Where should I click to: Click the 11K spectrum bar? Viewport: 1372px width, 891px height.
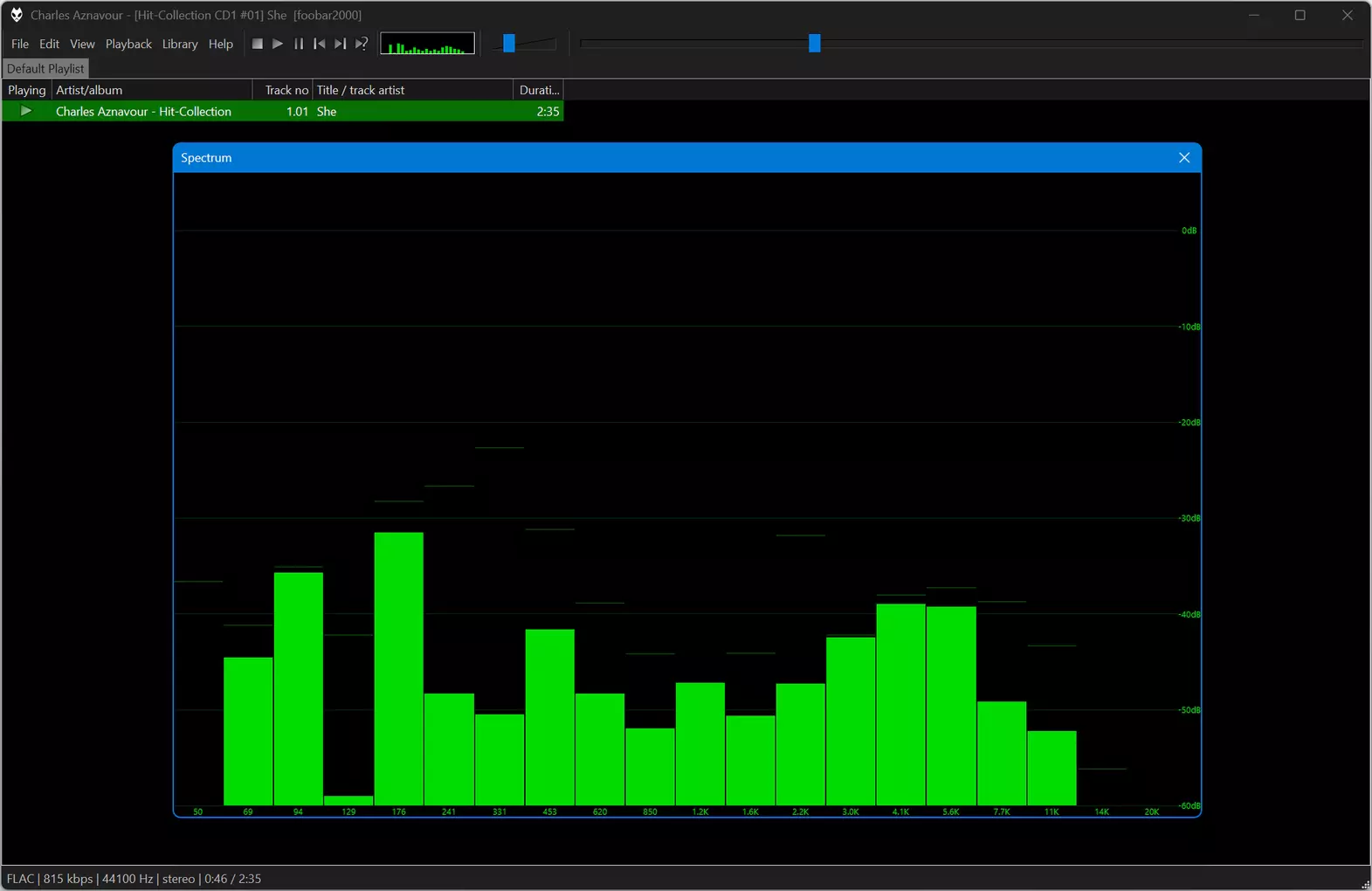tap(1051, 768)
